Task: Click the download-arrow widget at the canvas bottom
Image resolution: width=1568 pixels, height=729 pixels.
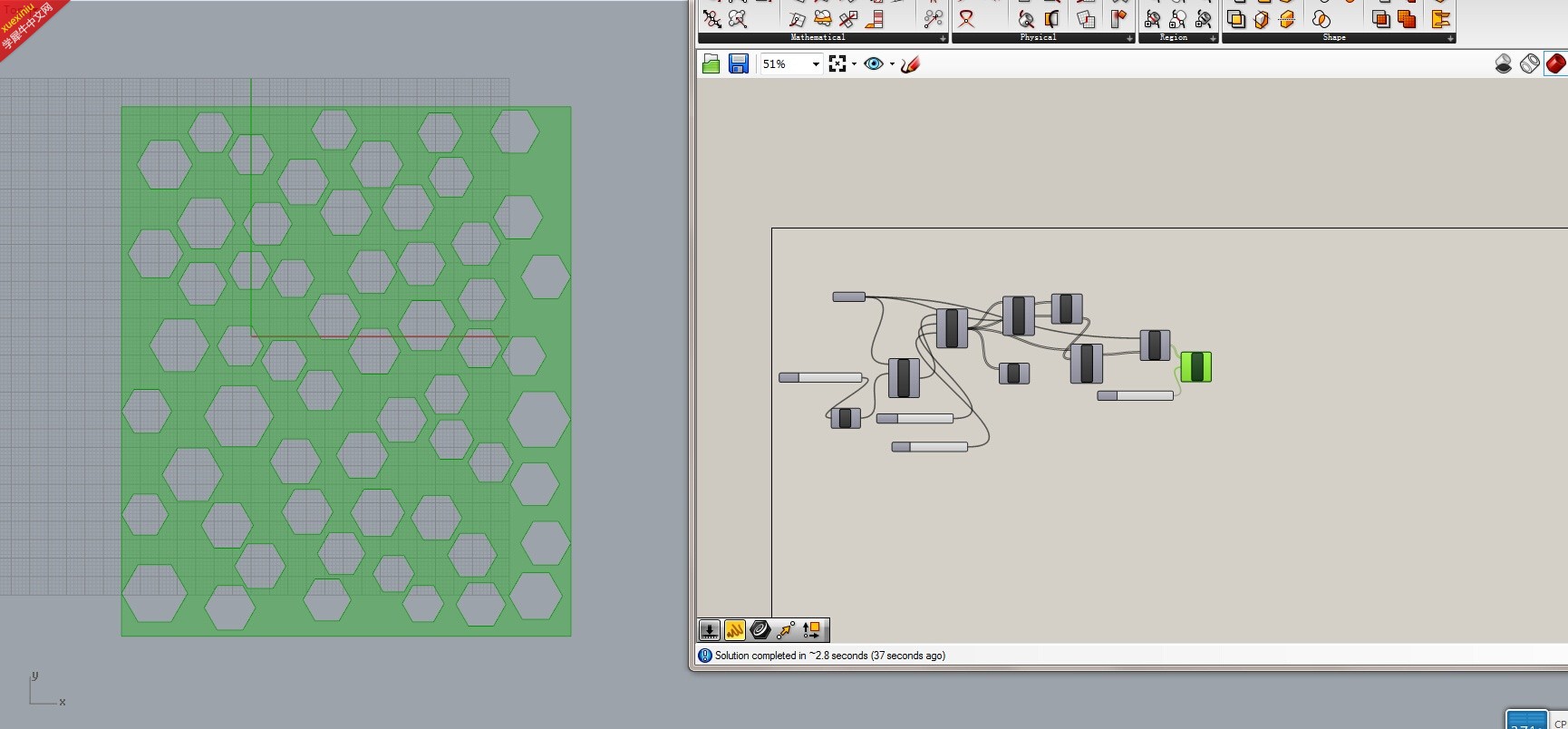Action: pos(710,630)
